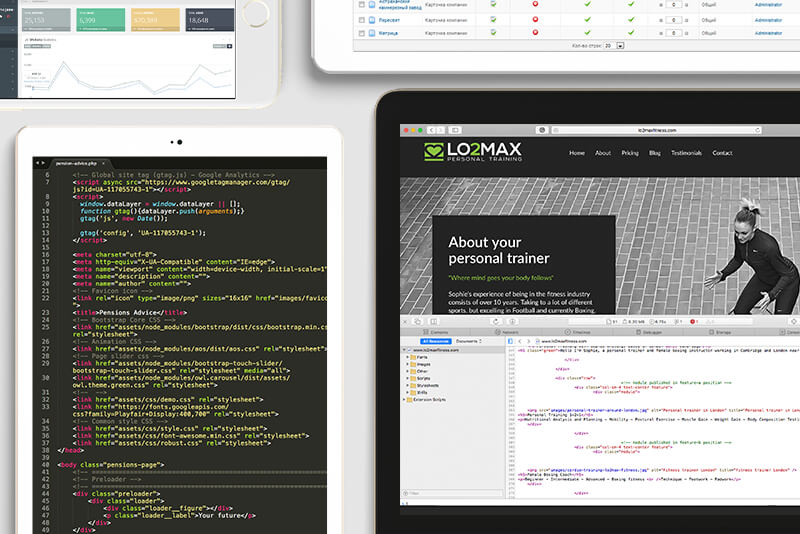Go back in the Safari toolbar
This screenshot has width=800, height=534.
[x=432, y=130]
